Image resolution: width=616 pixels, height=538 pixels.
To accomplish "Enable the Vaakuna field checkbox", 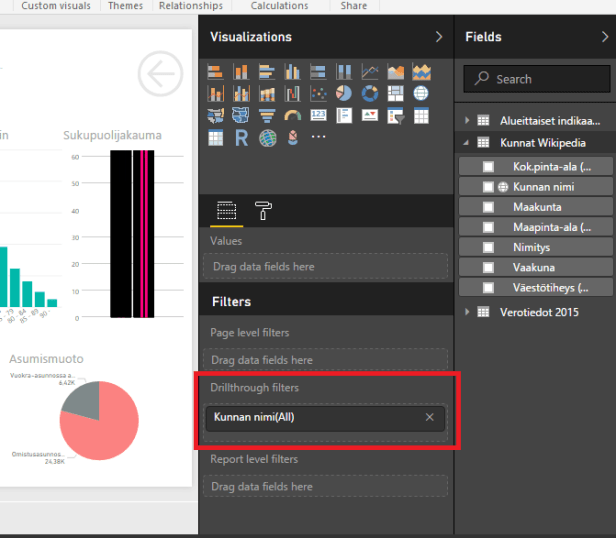I will pos(488,268).
